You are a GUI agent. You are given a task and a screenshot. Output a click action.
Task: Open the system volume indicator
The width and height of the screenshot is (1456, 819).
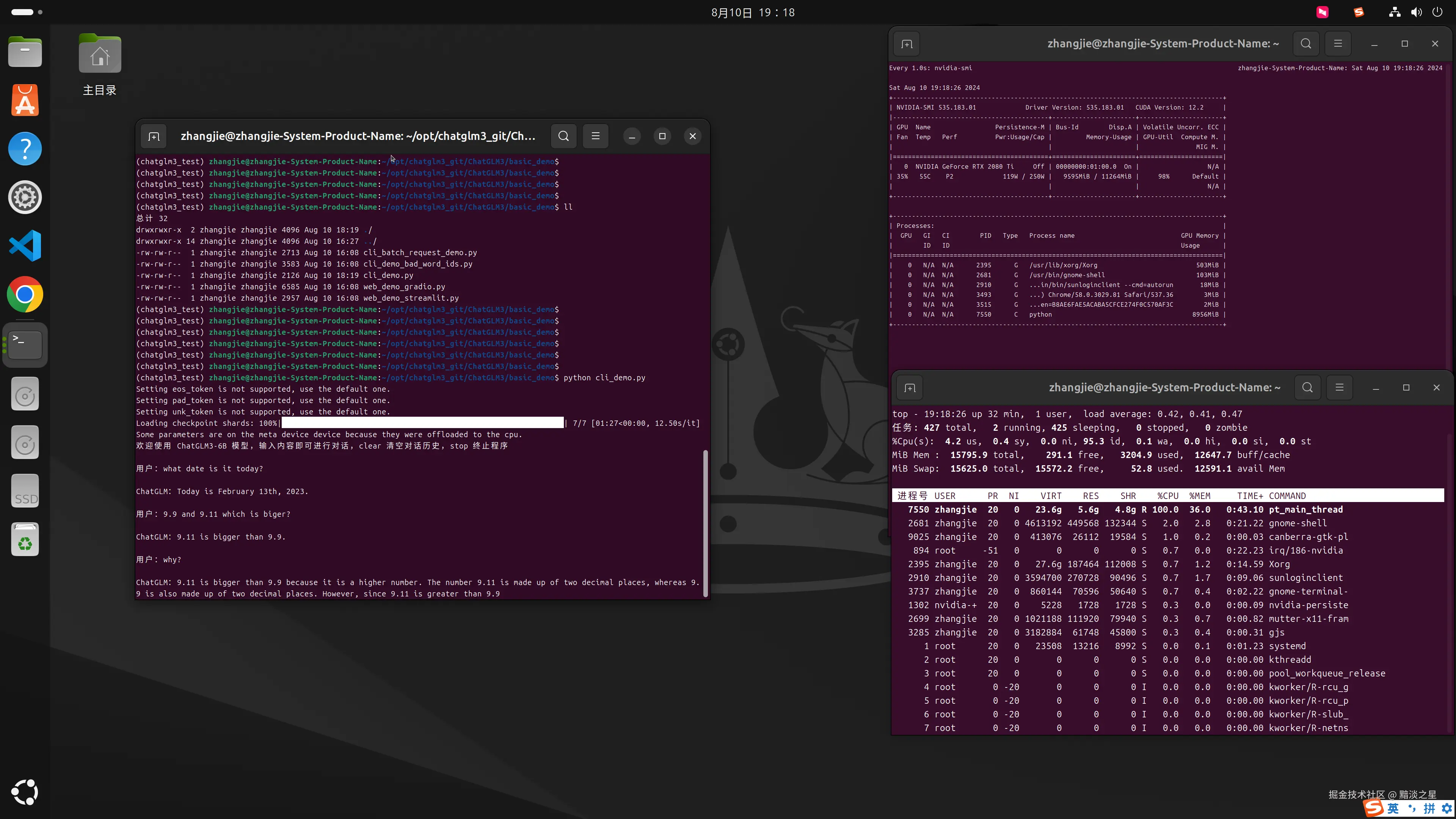[1416, 13]
